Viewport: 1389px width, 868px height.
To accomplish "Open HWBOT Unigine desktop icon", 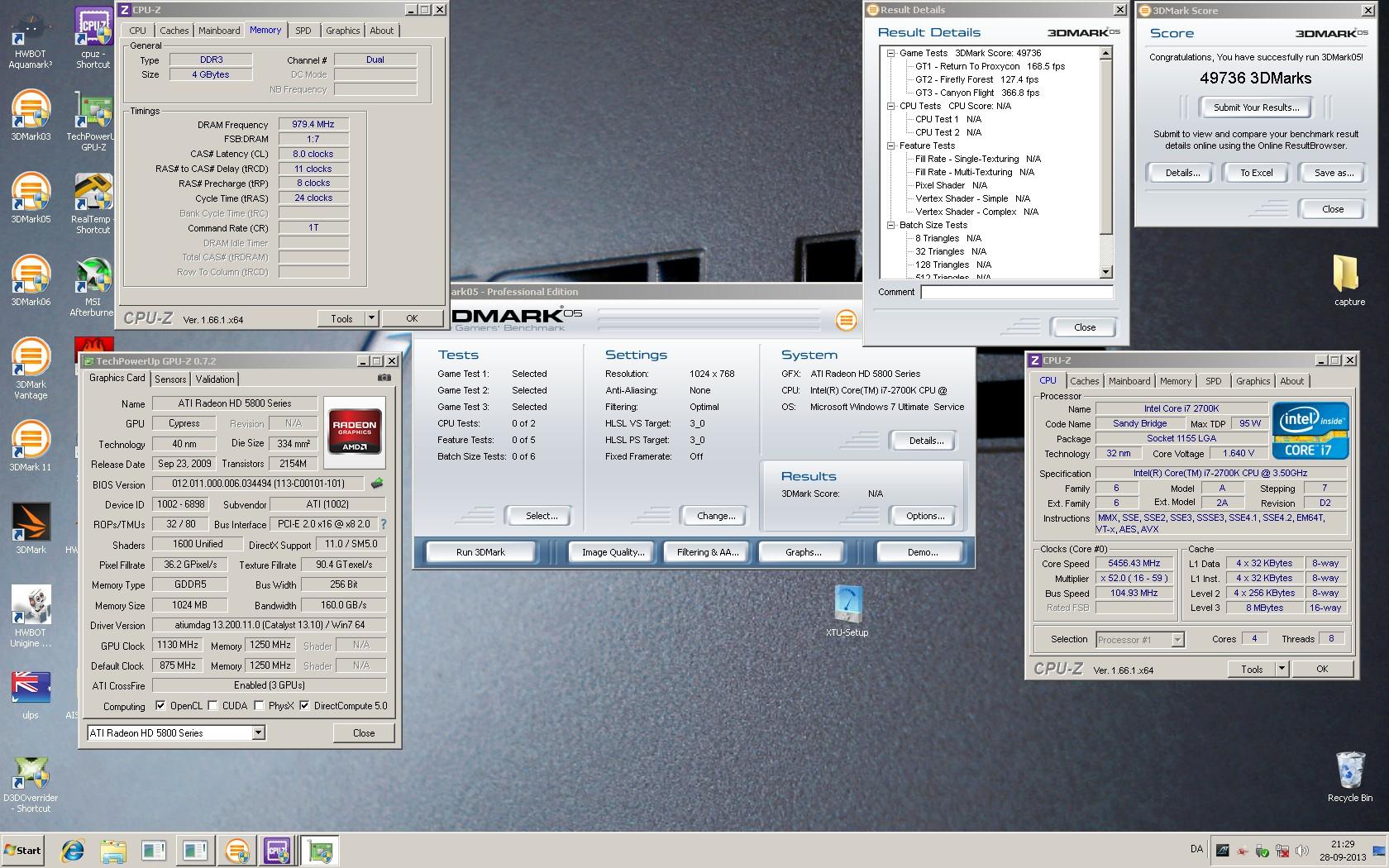I will [x=31, y=617].
